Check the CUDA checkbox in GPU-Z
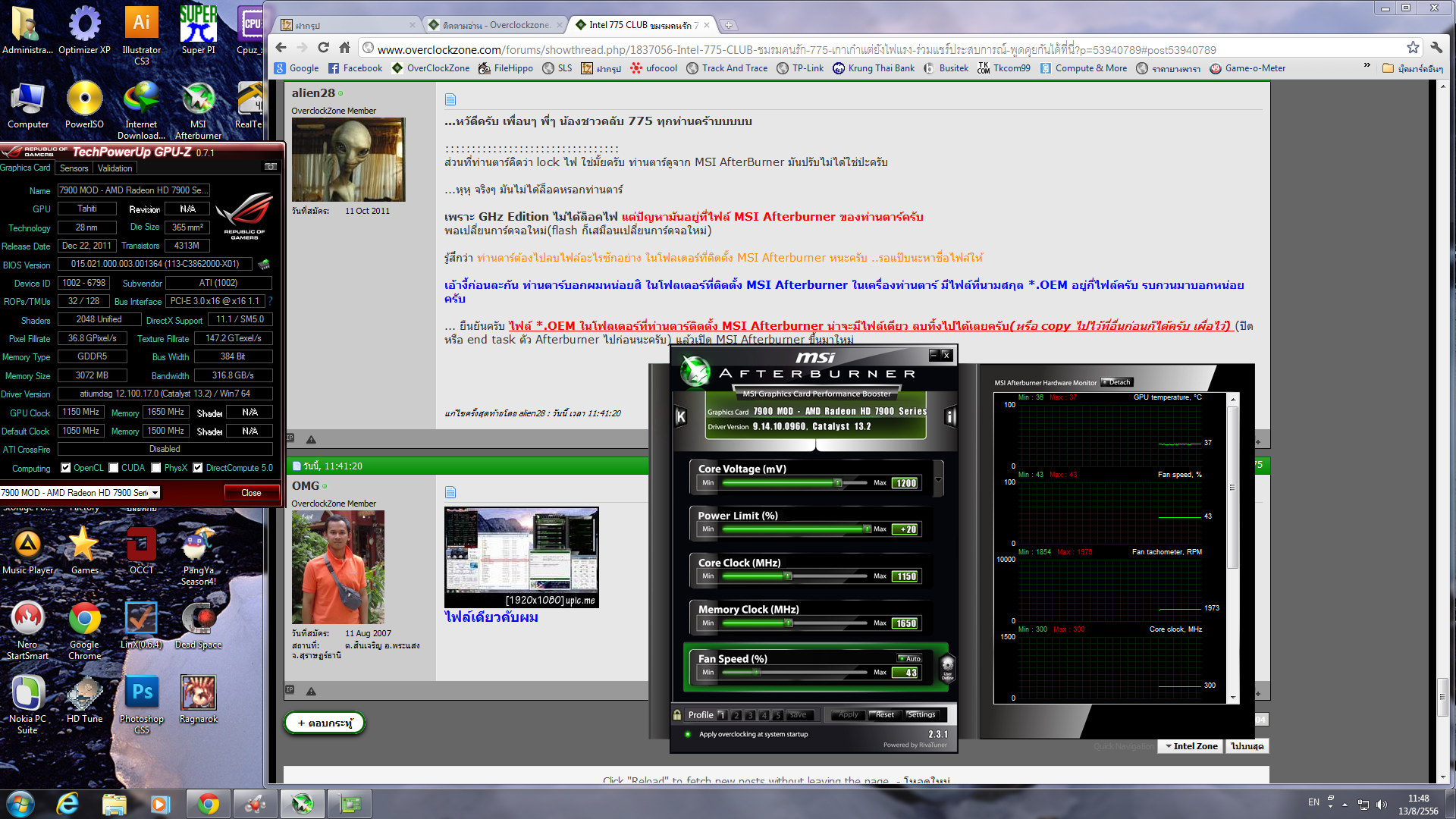Screen dimensions: 1456x819 [114, 468]
